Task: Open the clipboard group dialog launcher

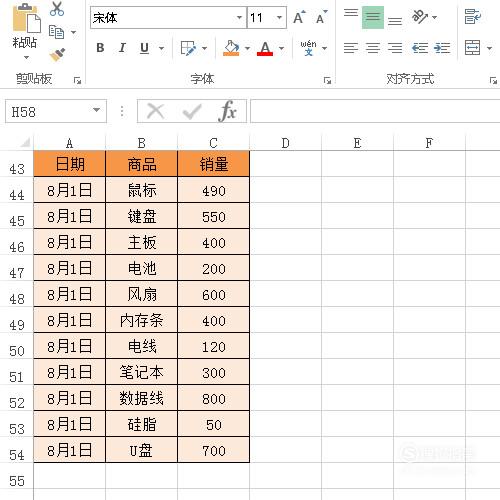Action: click(x=77, y=80)
